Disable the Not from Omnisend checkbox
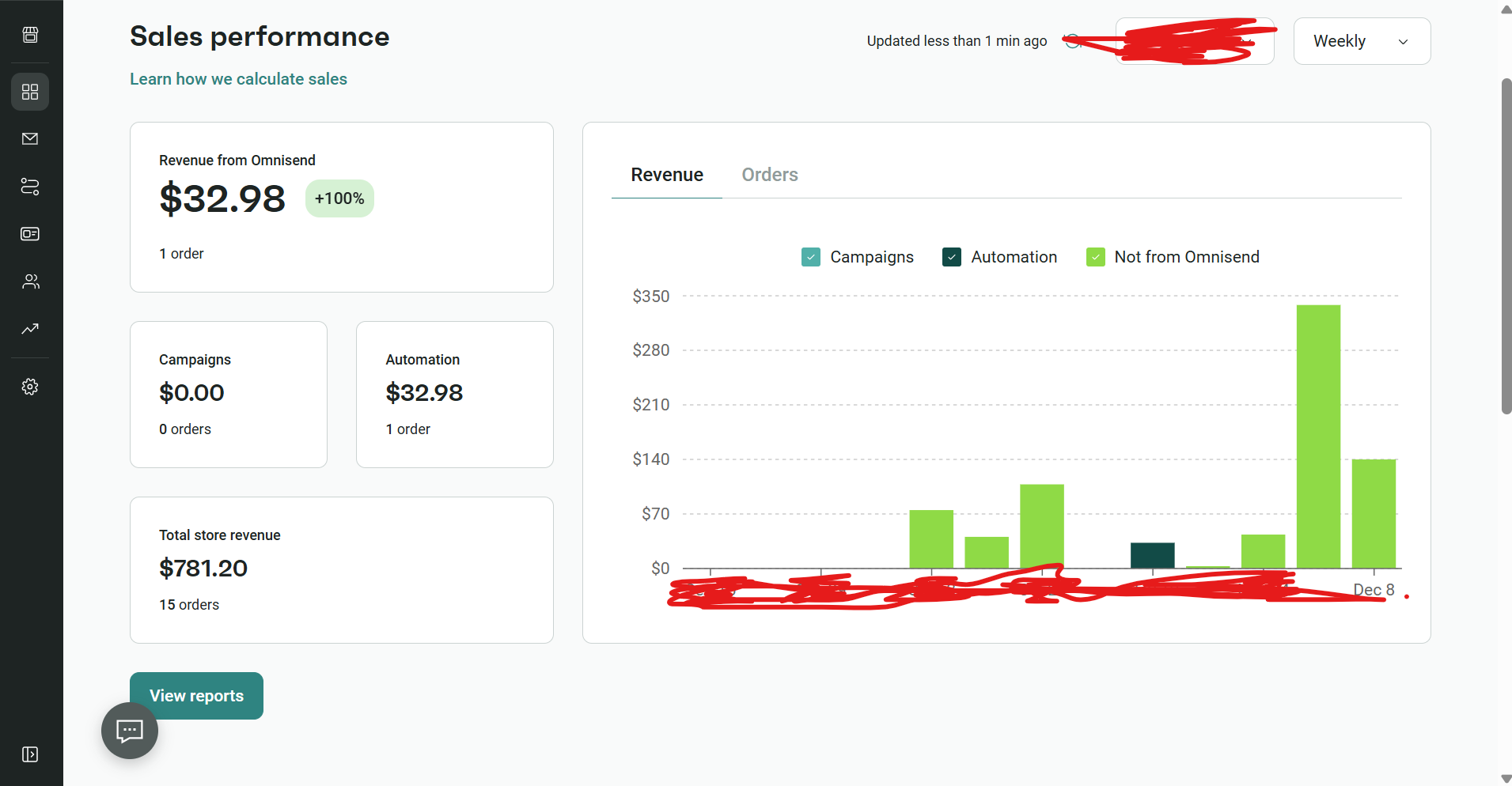 point(1096,257)
